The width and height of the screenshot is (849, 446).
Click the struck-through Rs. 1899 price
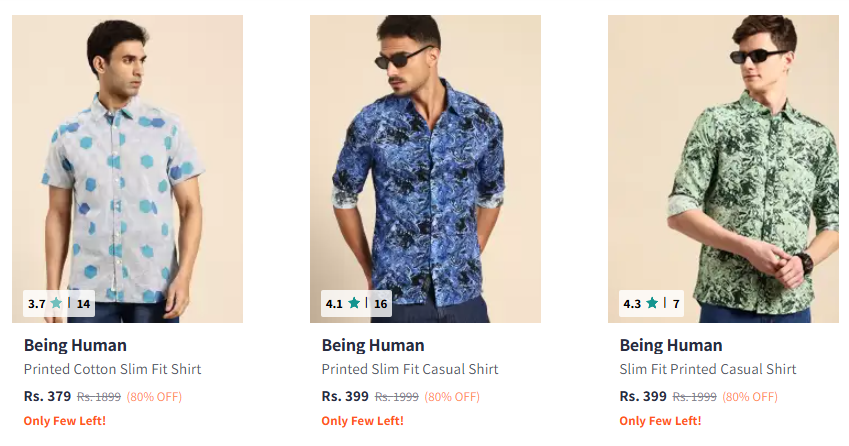pyautogui.click(x=99, y=397)
